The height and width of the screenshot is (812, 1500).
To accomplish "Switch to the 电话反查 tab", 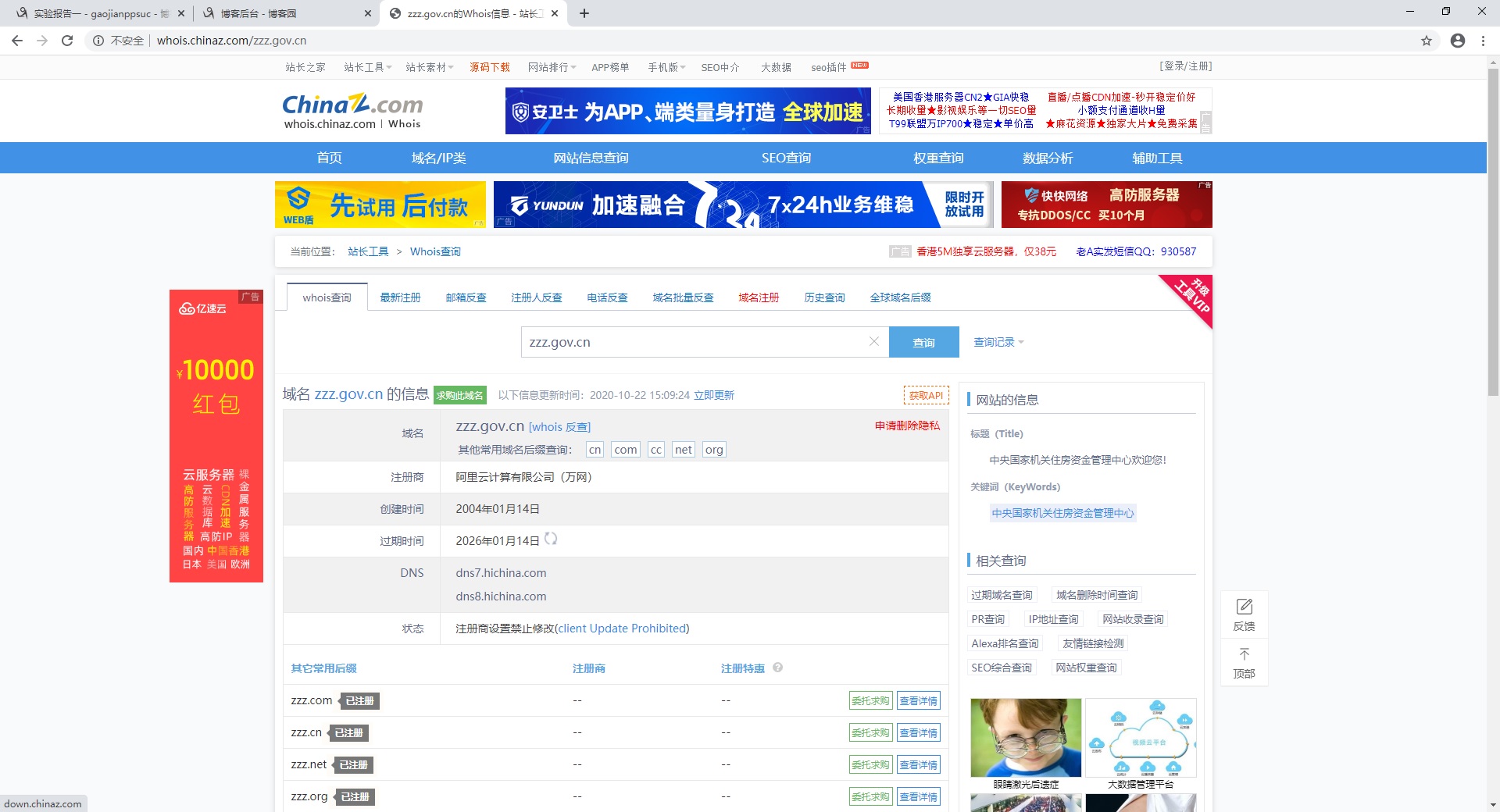I will point(608,297).
